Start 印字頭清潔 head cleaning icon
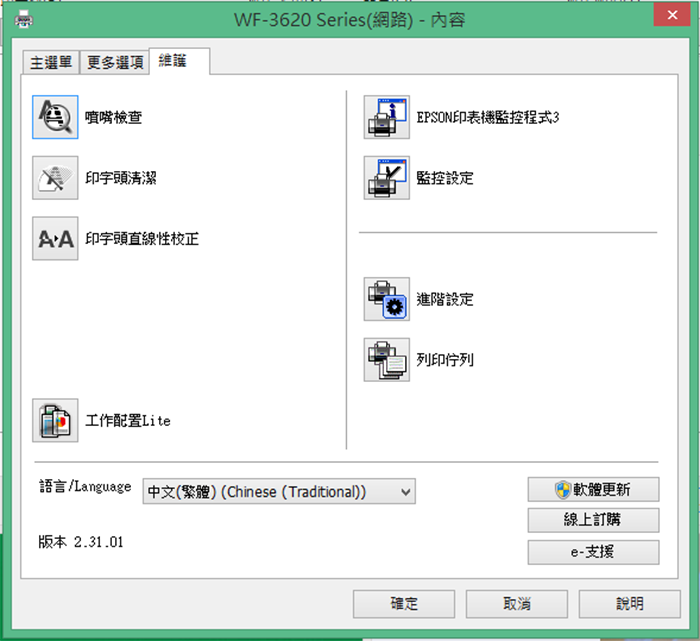The width and height of the screenshot is (700, 641). [x=55, y=178]
